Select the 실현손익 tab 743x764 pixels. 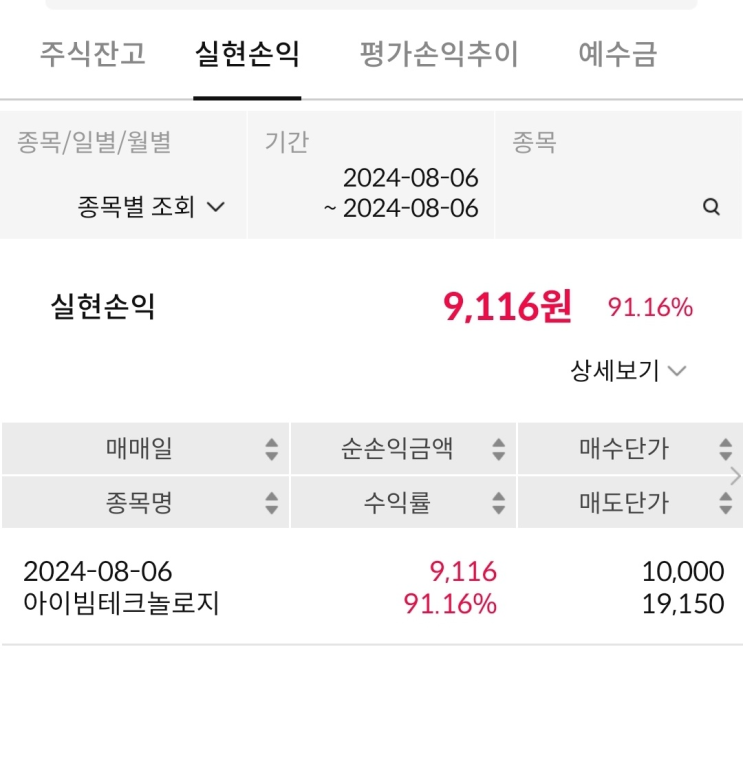[x=247, y=54]
